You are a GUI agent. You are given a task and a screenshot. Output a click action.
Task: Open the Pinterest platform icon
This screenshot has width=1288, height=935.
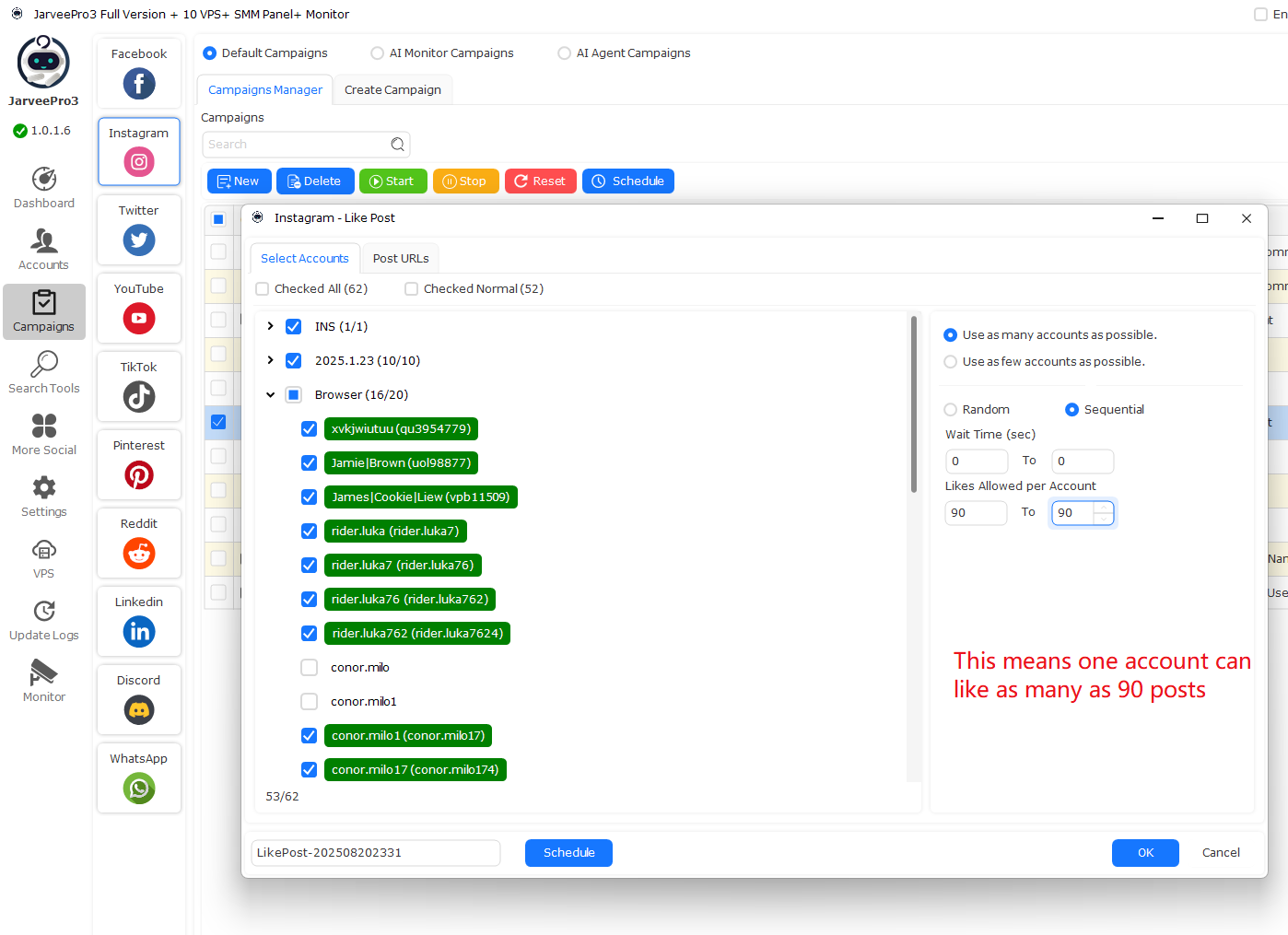139,475
